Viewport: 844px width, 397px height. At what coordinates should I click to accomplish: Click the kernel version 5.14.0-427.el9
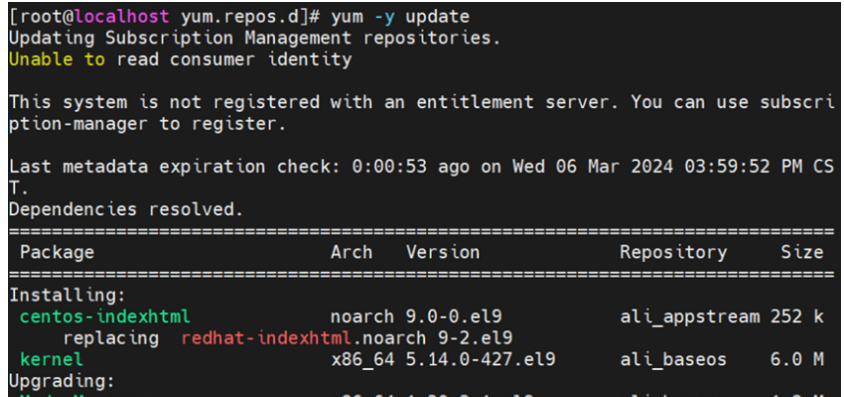click(480, 359)
